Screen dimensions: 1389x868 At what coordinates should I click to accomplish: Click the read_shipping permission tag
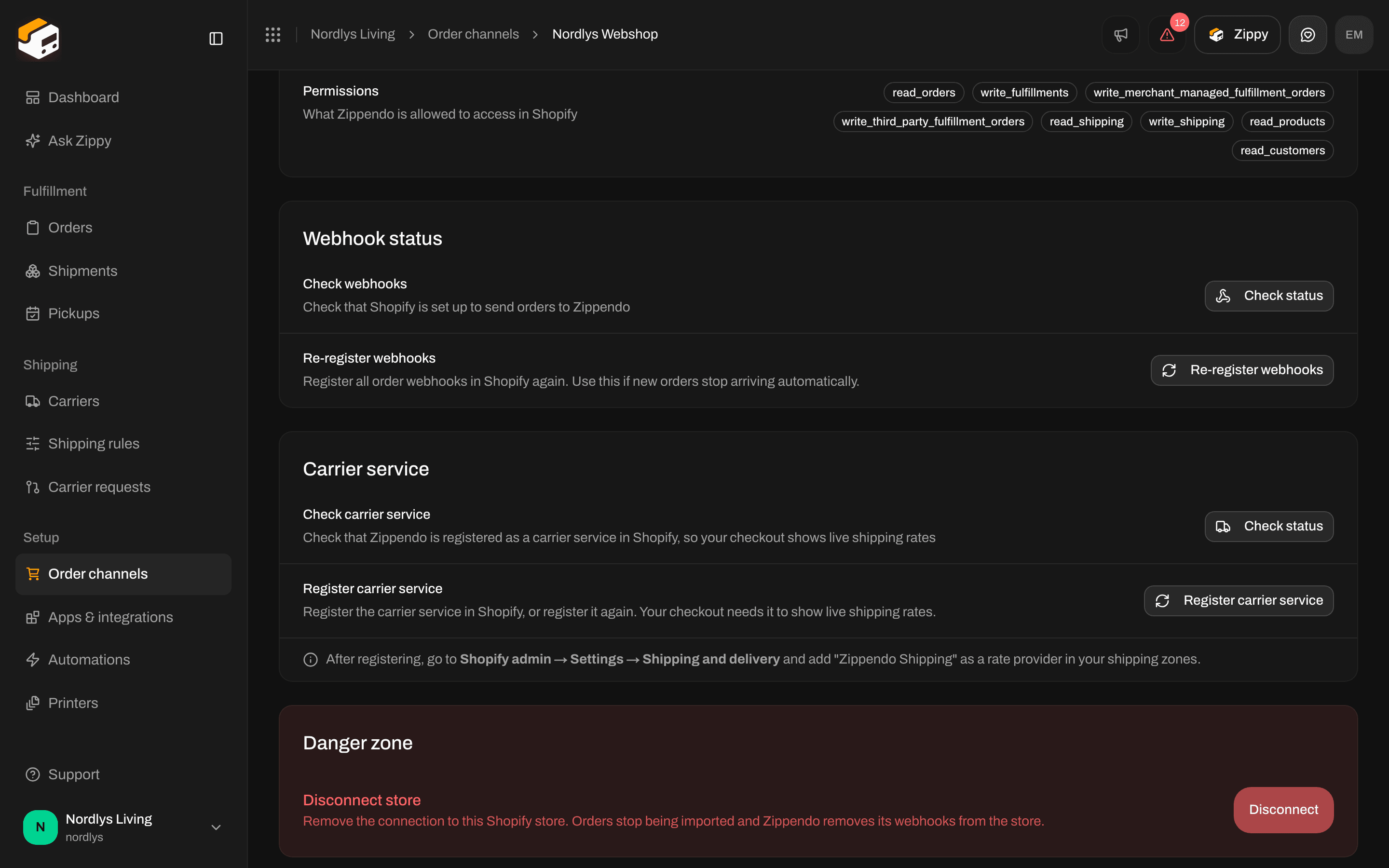(1086, 122)
